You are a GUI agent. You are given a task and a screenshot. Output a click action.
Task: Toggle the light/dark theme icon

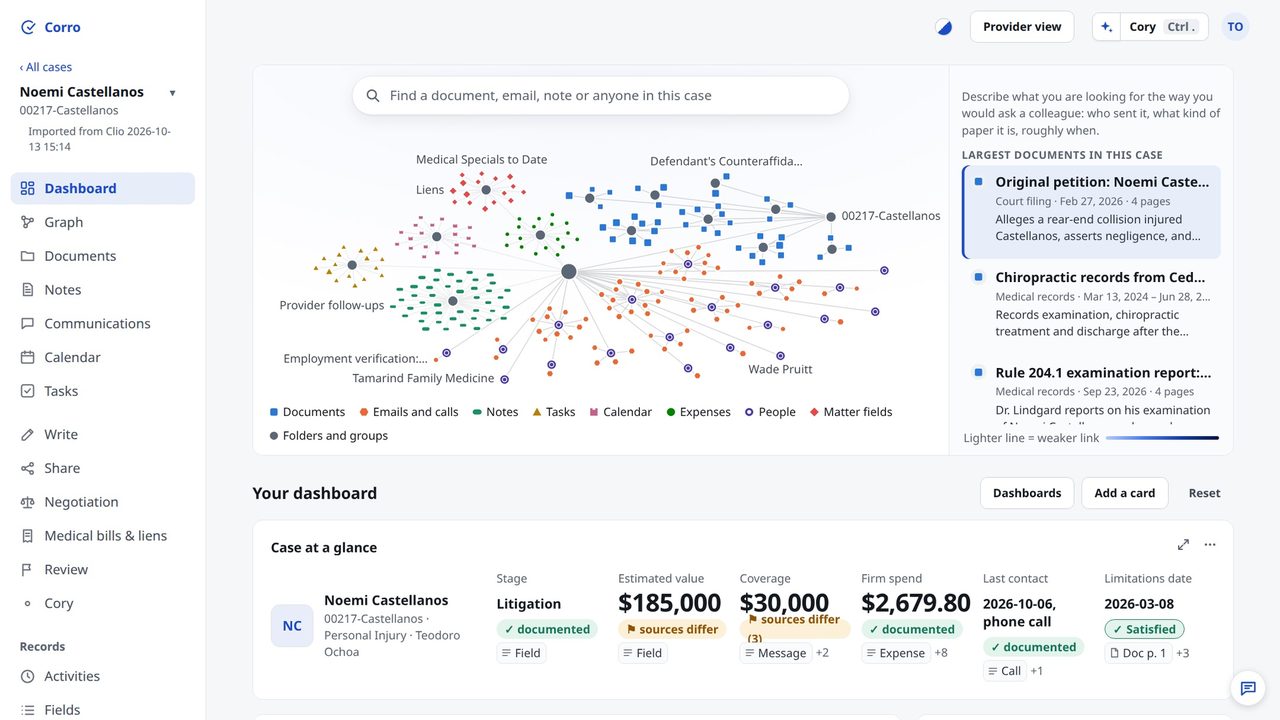coord(944,27)
